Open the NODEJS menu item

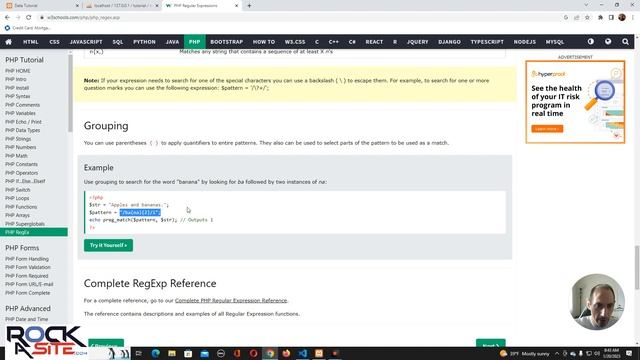pos(524,42)
